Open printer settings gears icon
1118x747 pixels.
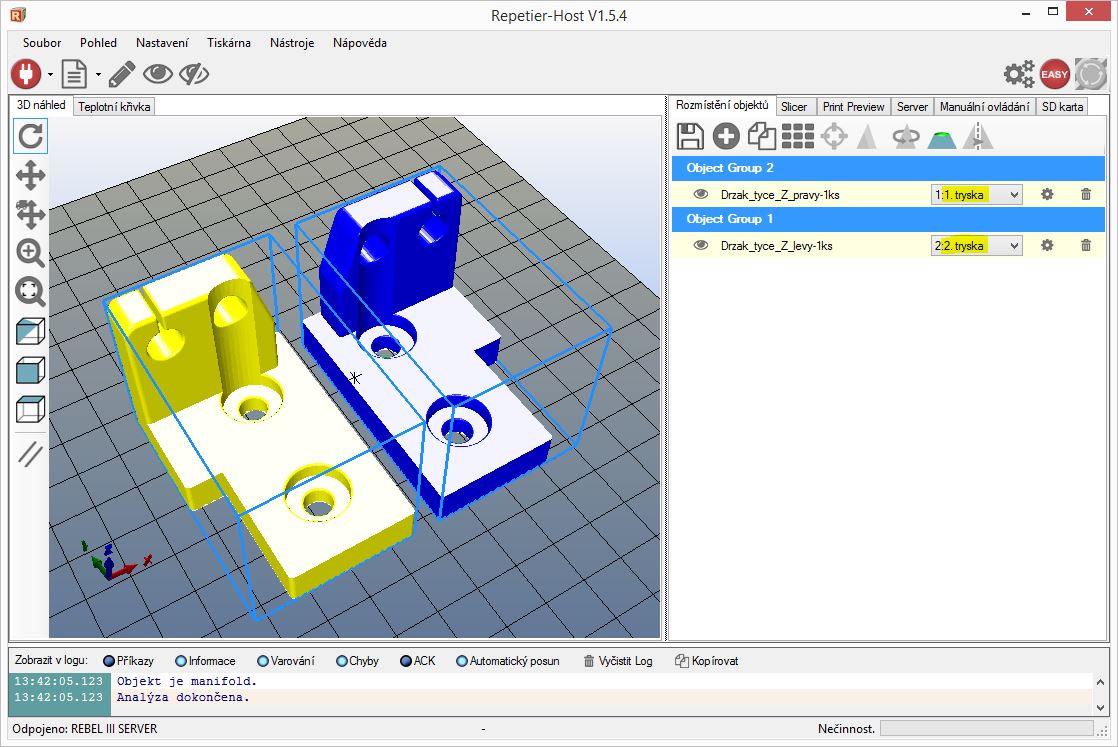pos(1019,74)
